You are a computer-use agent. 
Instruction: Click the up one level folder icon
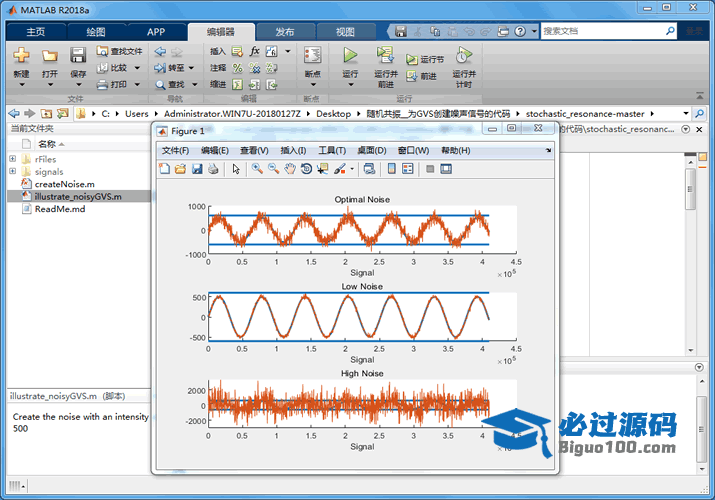click(x=46, y=113)
